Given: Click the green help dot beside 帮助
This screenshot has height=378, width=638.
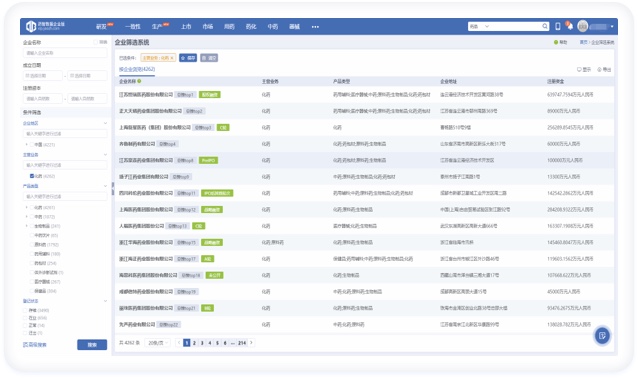Looking at the screenshot, I should (x=556, y=42).
